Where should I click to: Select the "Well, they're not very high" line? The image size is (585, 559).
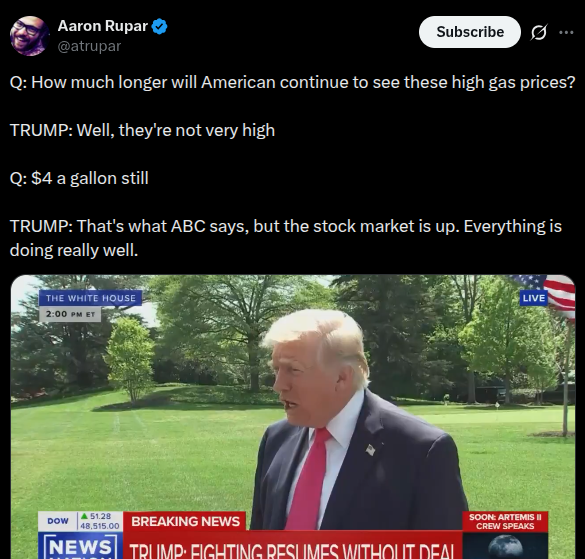click(143, 130)
